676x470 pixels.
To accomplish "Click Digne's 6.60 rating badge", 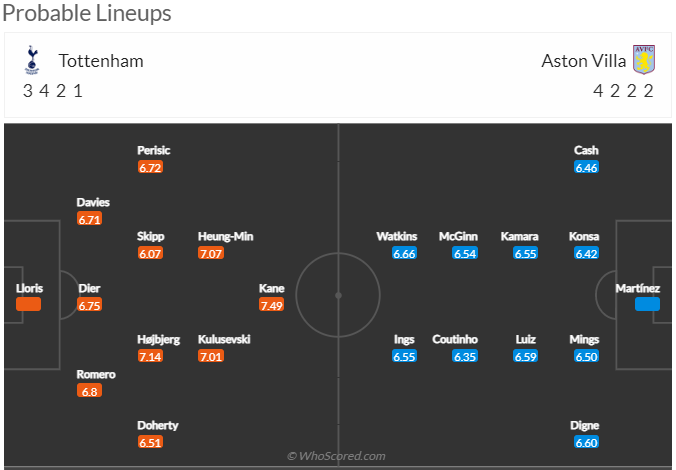I will click(586, 442).
